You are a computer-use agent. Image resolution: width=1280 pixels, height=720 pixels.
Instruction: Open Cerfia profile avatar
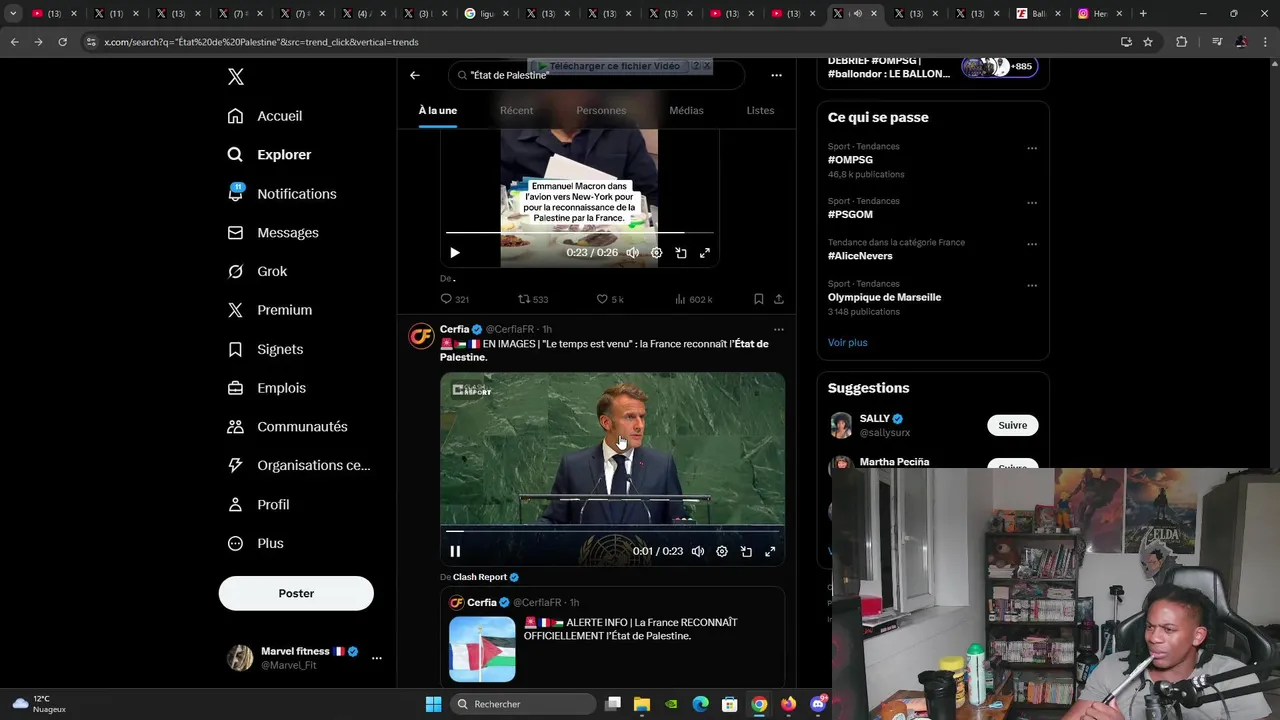[422, 336]
